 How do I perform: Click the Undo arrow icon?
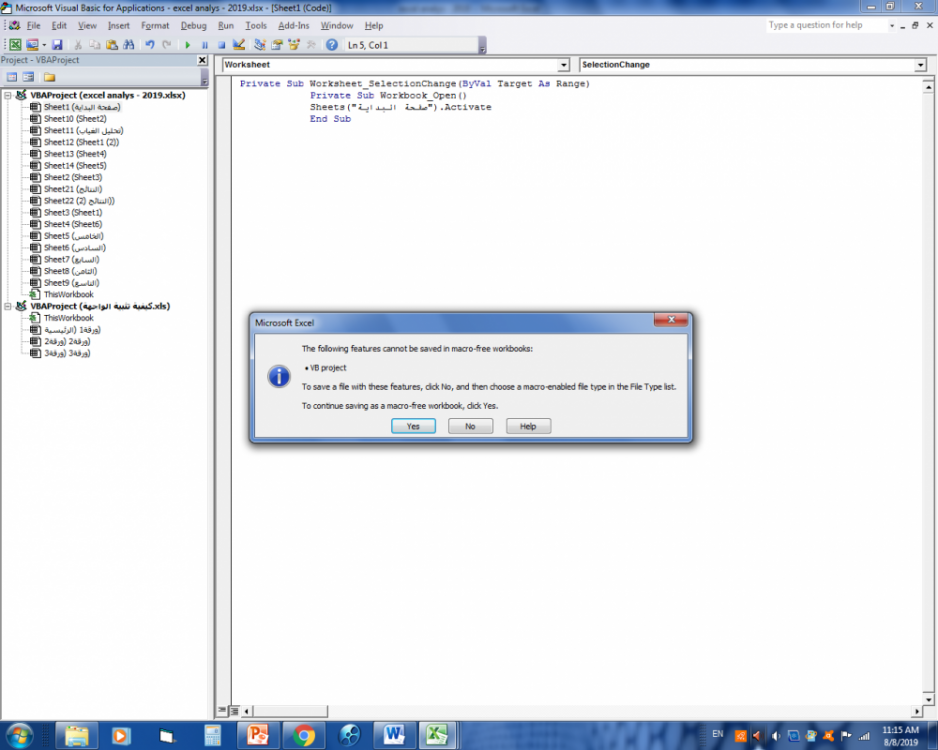tap(150, 45)
